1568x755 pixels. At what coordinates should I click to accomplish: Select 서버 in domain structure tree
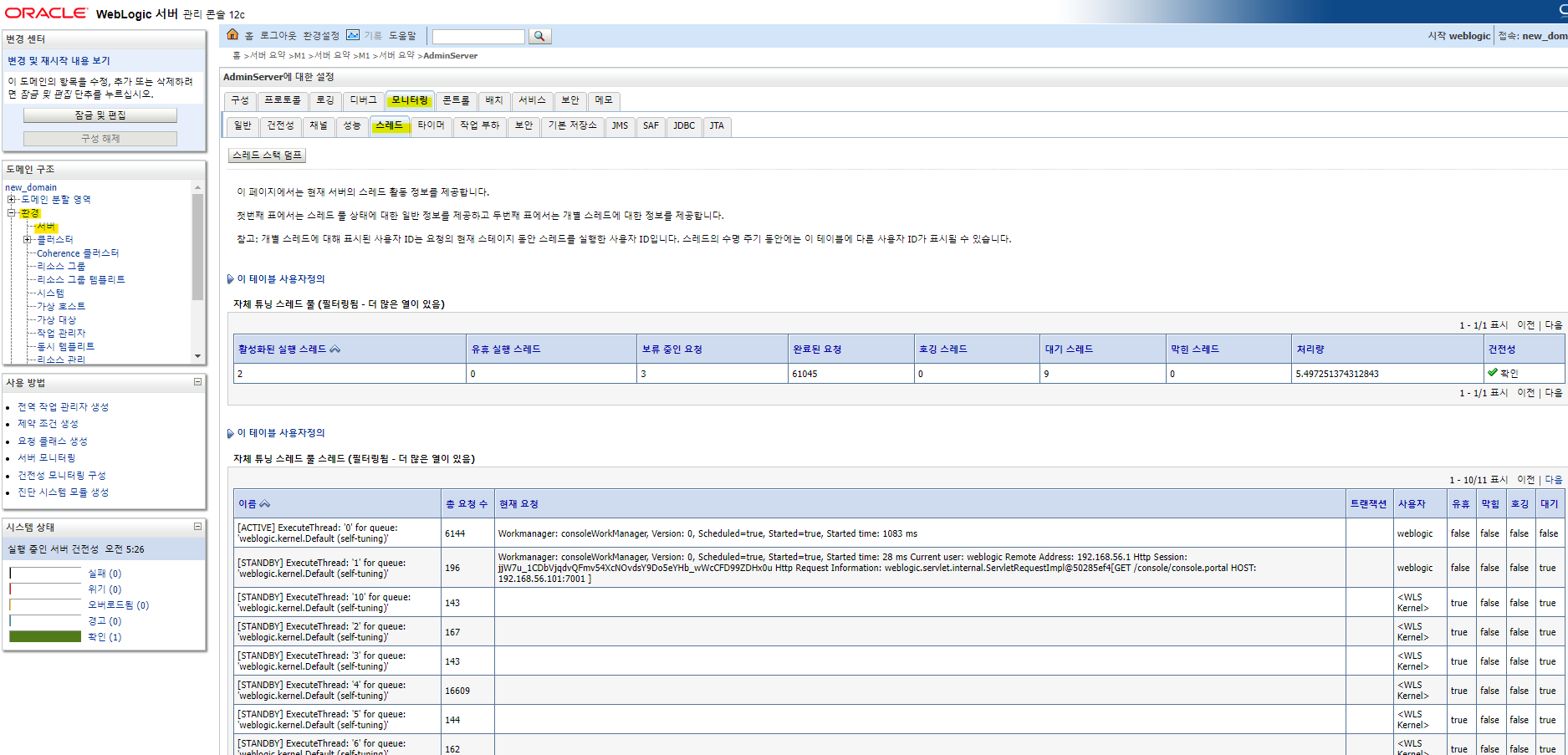[46, 227]
